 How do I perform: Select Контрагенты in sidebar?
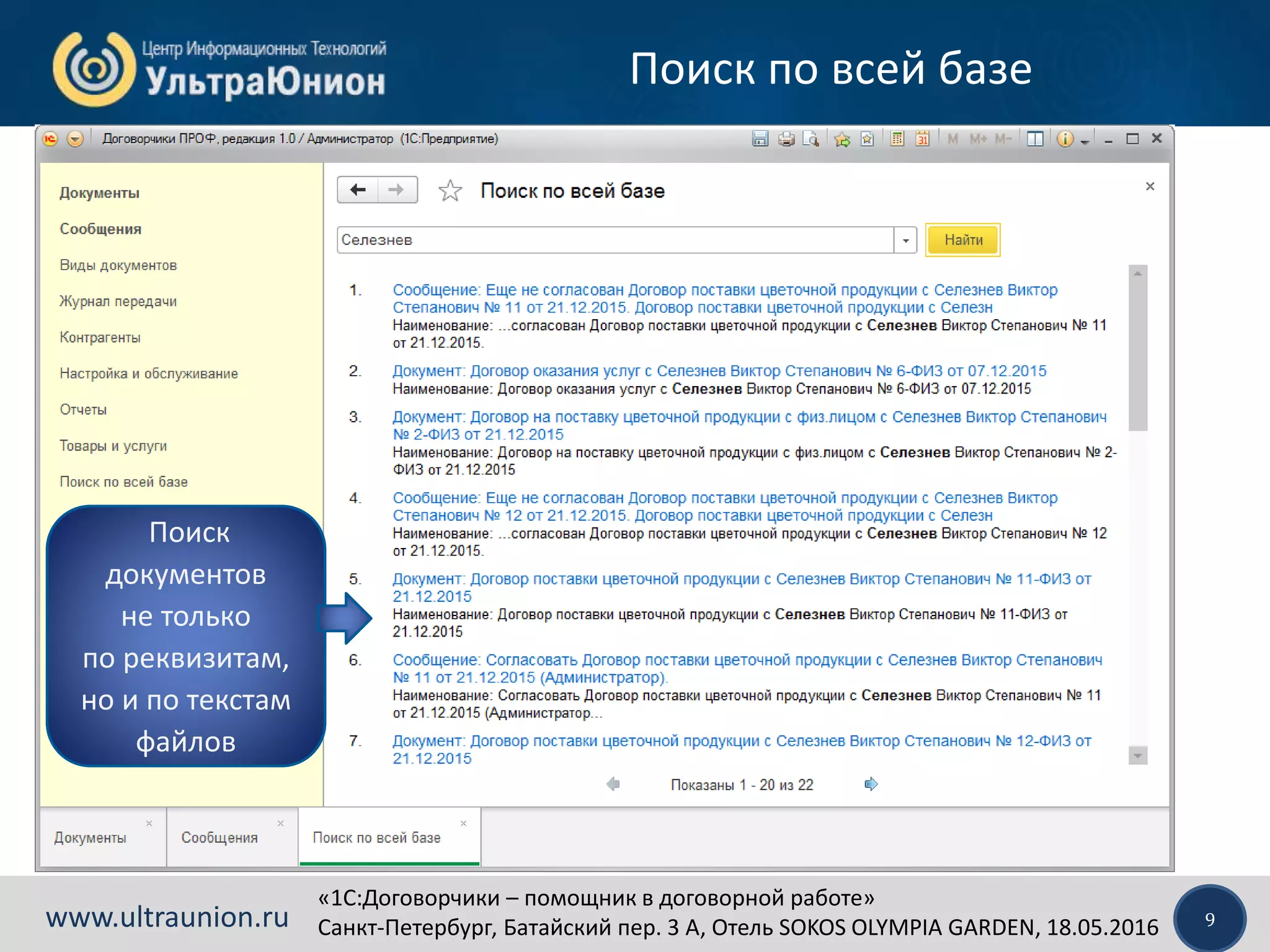click(100, 337)
